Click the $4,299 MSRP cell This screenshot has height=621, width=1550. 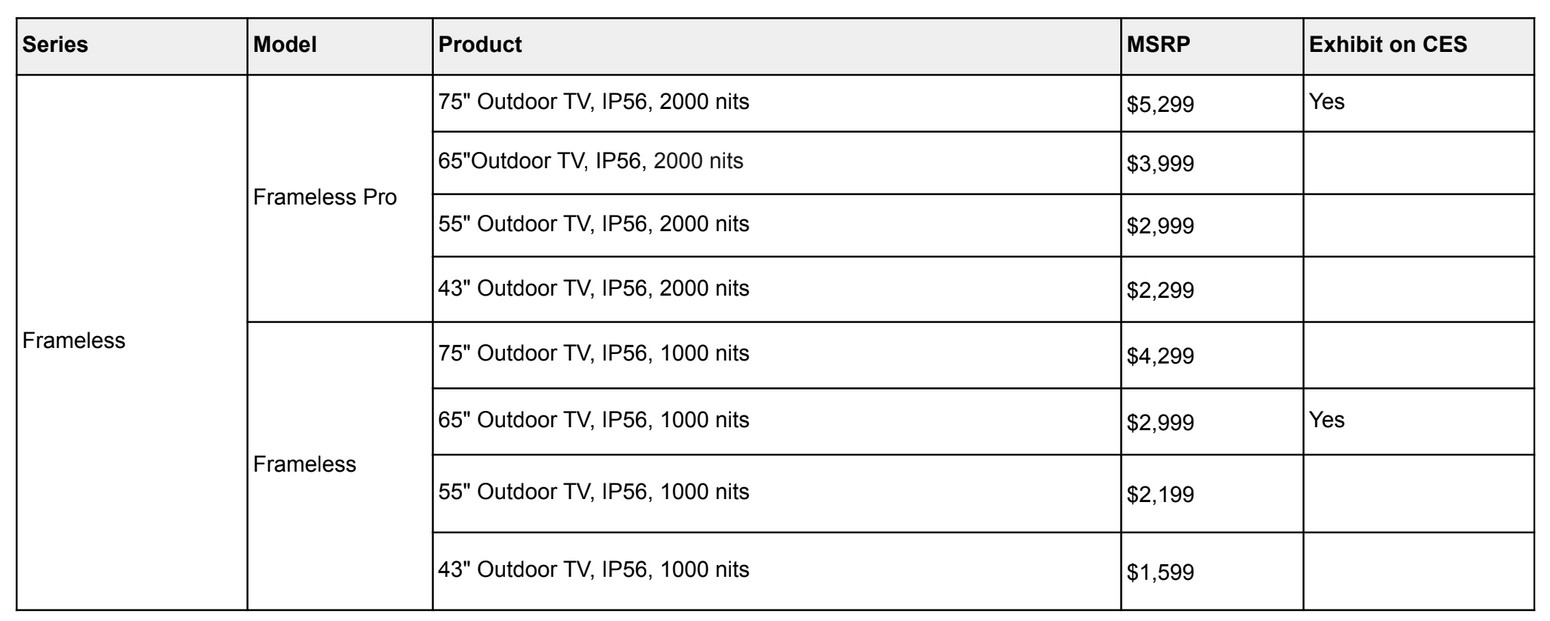(1160, 357)
